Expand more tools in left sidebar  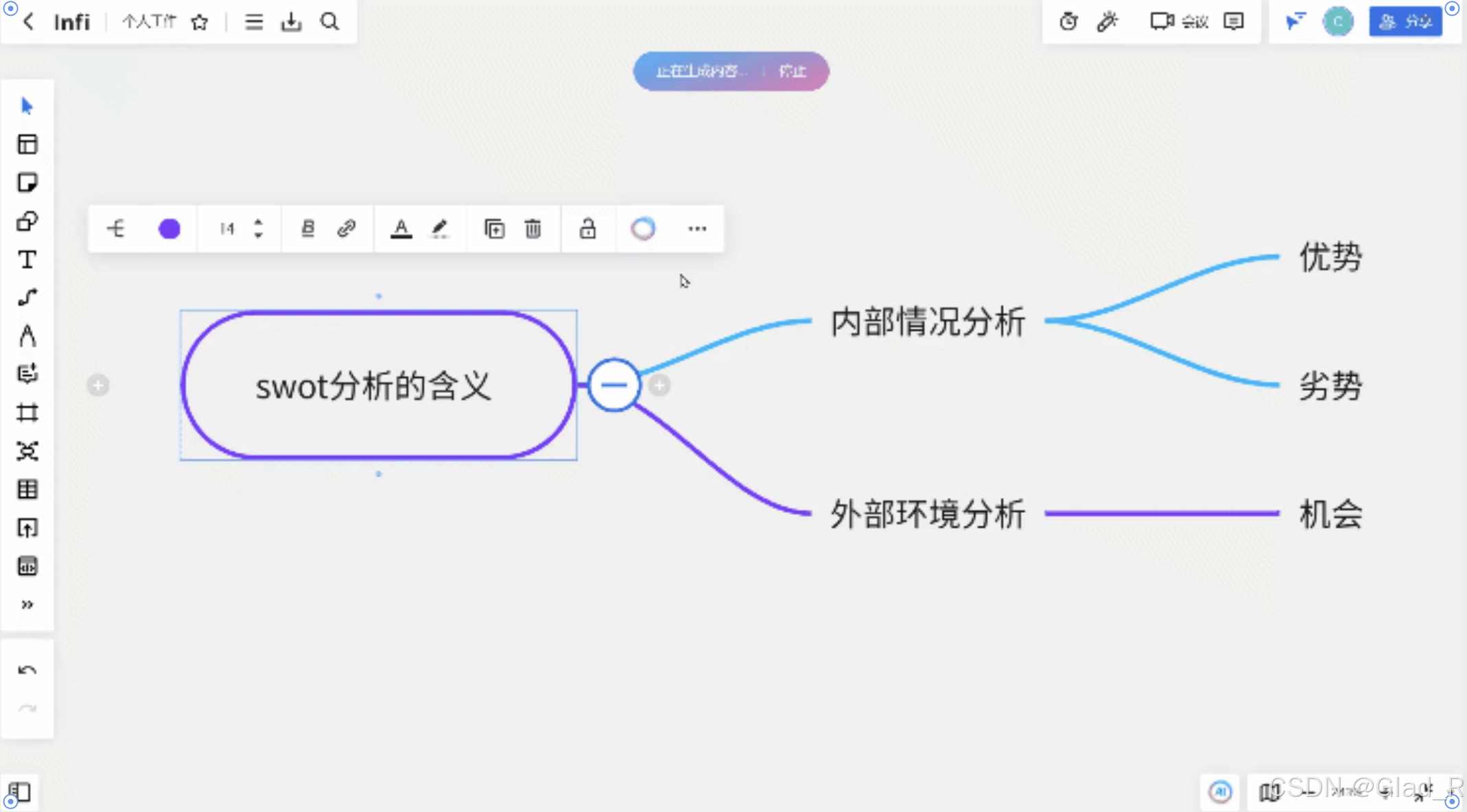pos(27,605)
